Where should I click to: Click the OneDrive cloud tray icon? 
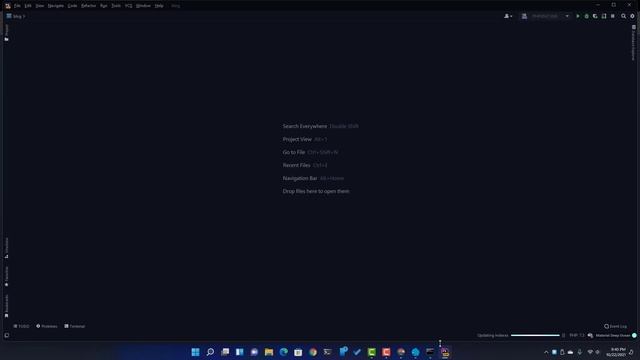point(570,352)
